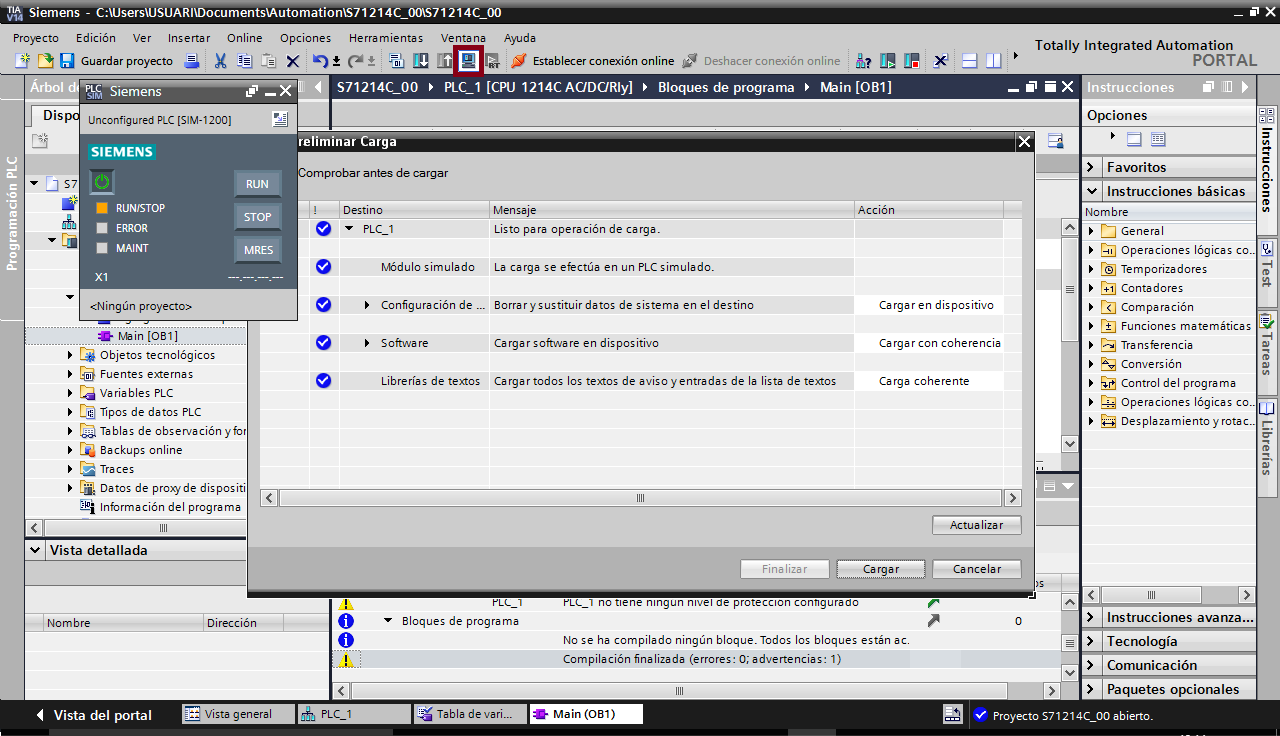
Task: Click Guardar proyecto save icon
Action: click(68, 61)
